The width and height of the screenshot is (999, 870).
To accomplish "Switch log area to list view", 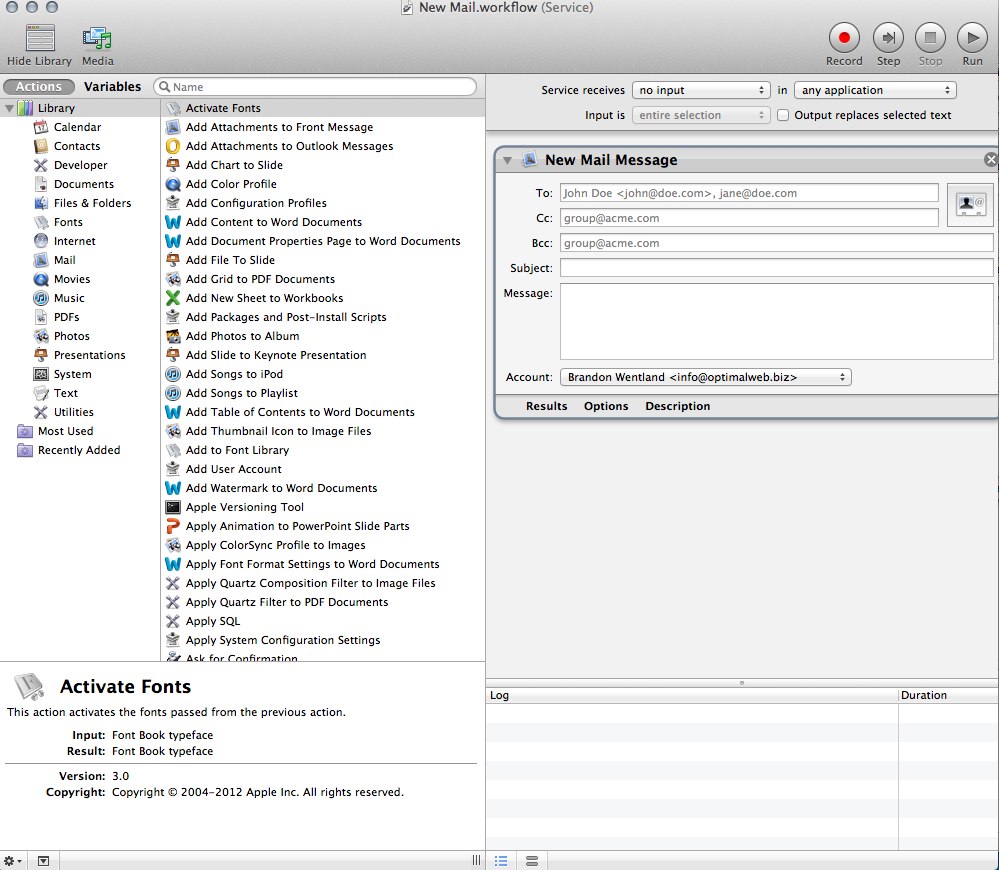I will (501, 861).
